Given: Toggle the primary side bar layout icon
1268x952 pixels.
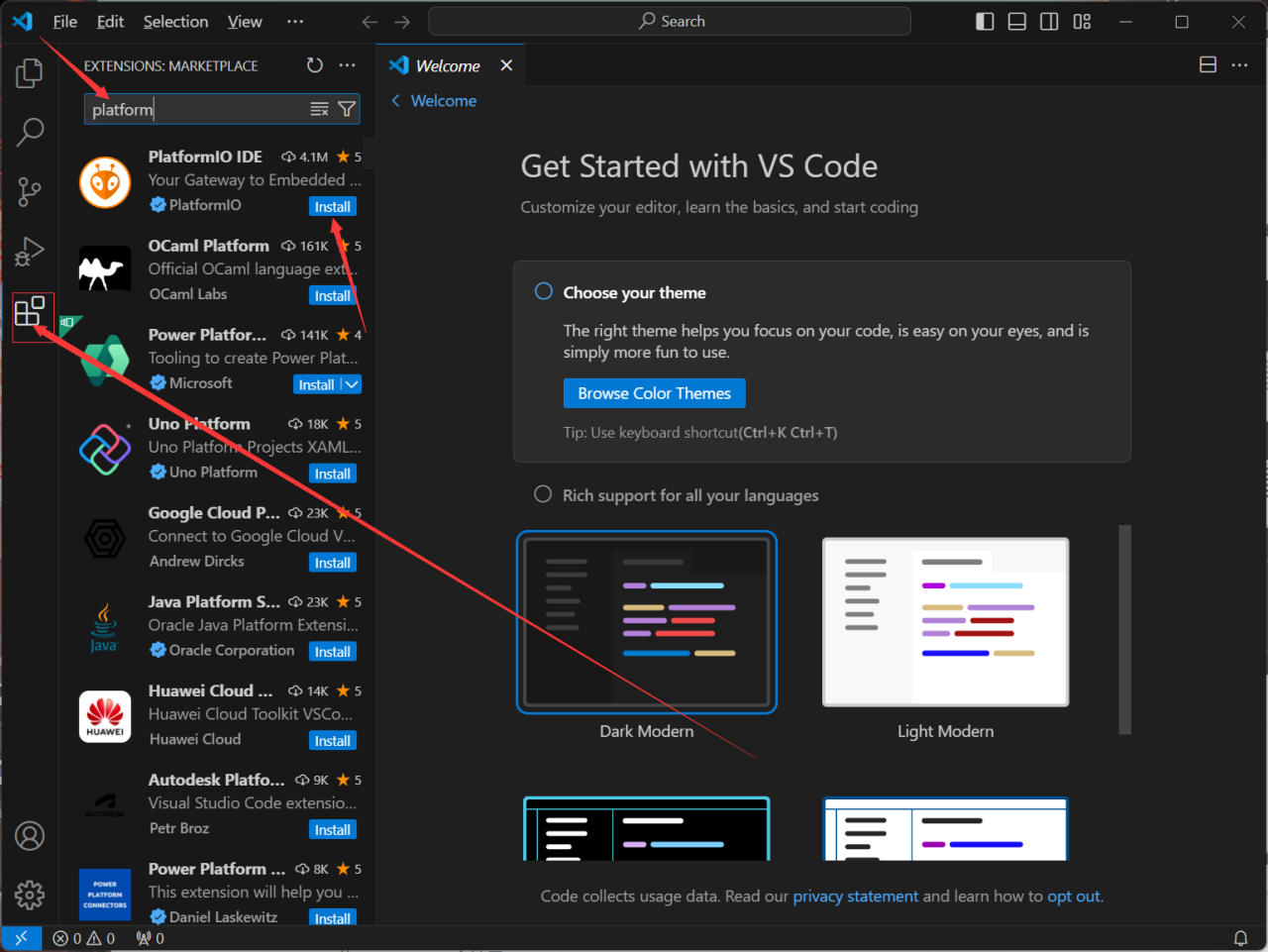Looking at the screenshot, I should pos(985,22).
